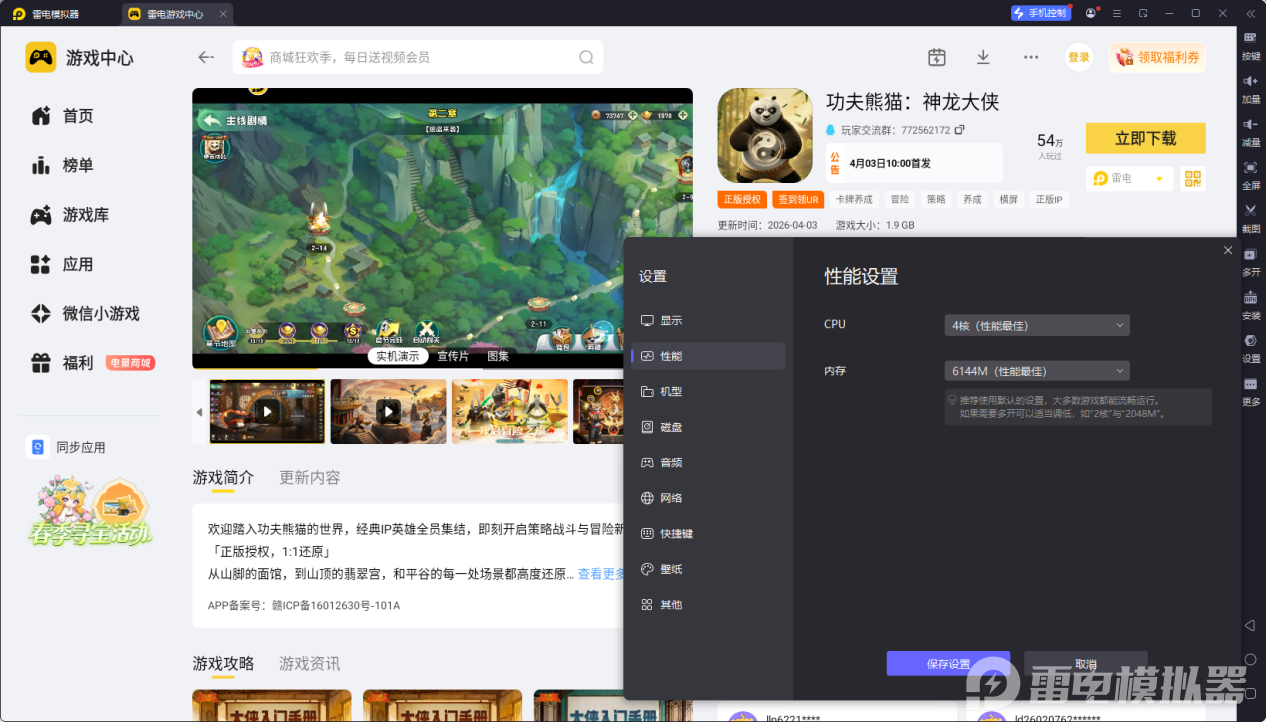Copy the player group number 772562172

pyautogui.click(x=960, y=130)
